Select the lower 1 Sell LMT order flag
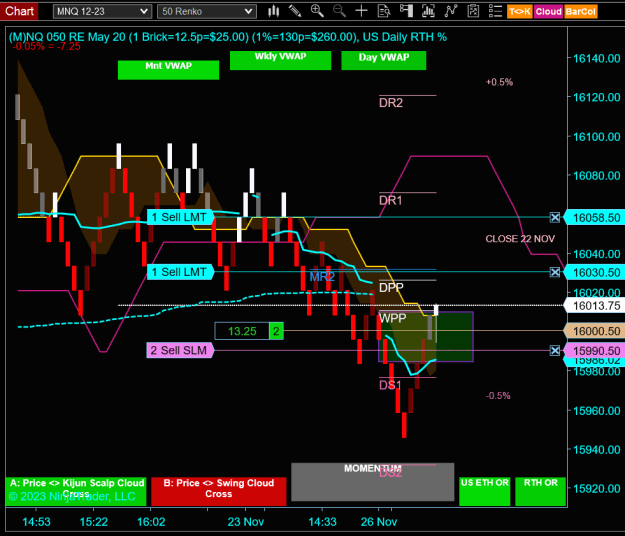625x536 pixels. tap(180, 272)
